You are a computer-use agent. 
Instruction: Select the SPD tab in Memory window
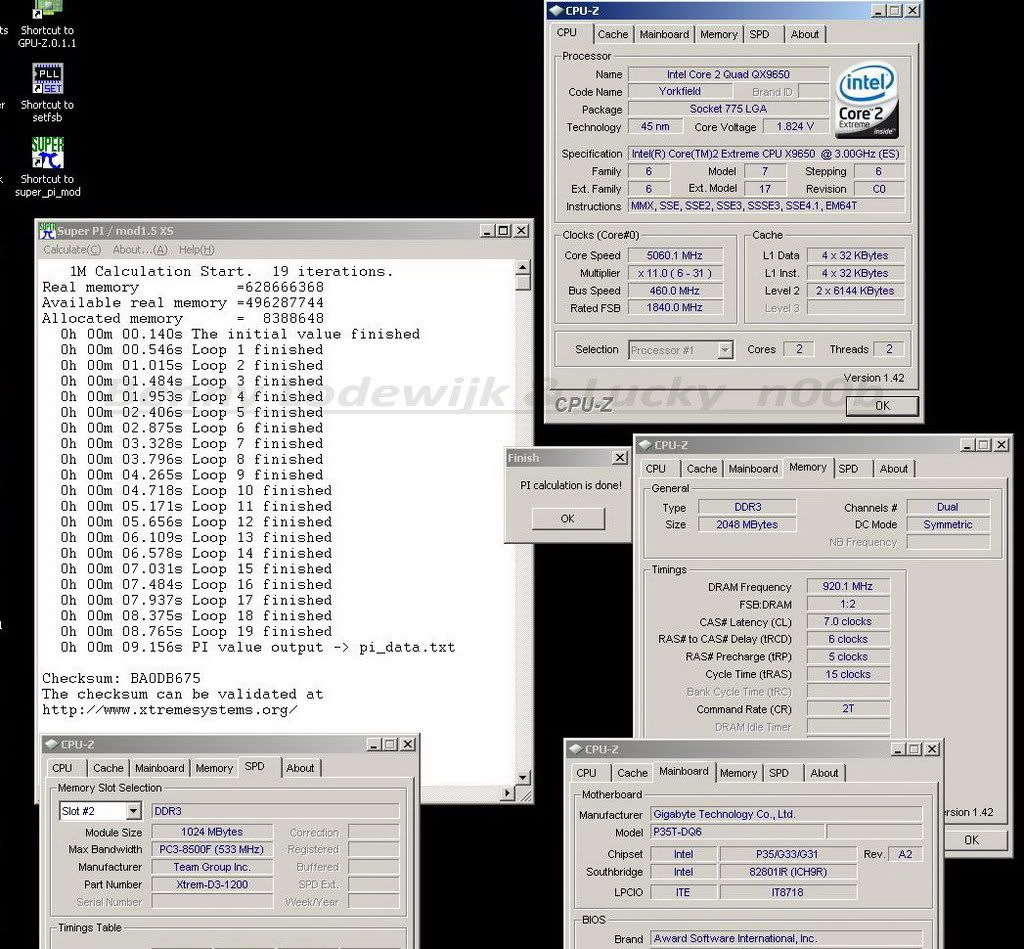click(x=848, y=468)
